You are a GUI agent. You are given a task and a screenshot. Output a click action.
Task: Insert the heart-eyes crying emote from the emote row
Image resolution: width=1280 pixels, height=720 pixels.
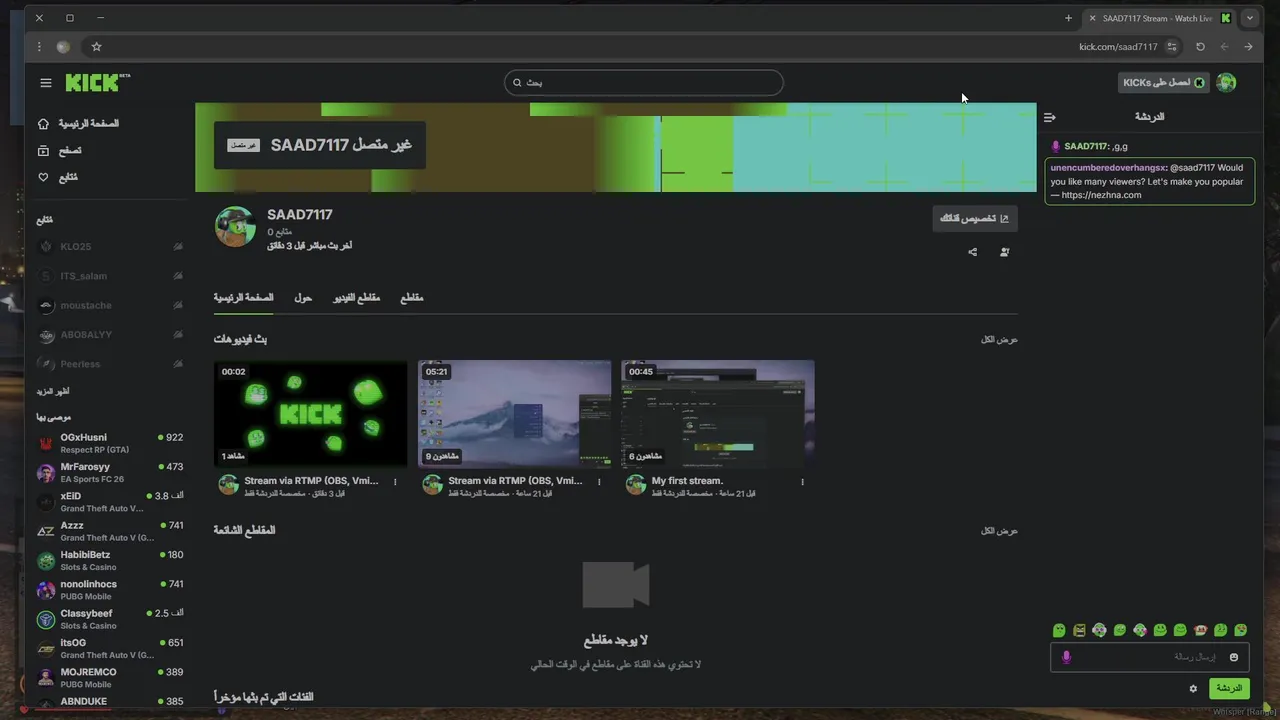click(1240, 630)
